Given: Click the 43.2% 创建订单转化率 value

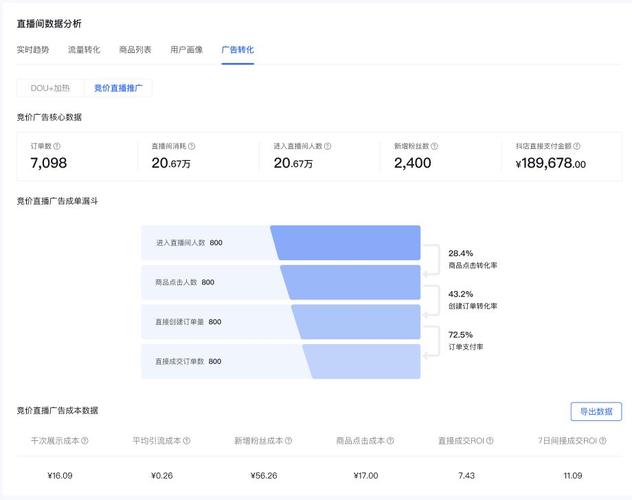Looking at the screenshot, I should [x=461, y=294].
